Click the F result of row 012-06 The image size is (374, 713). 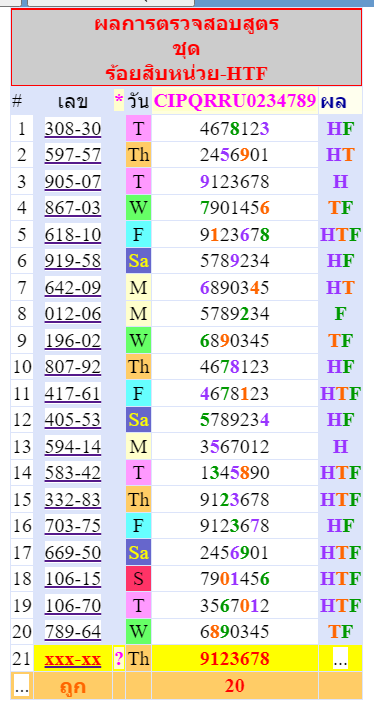pyautogui.click(x=340, y=314)
